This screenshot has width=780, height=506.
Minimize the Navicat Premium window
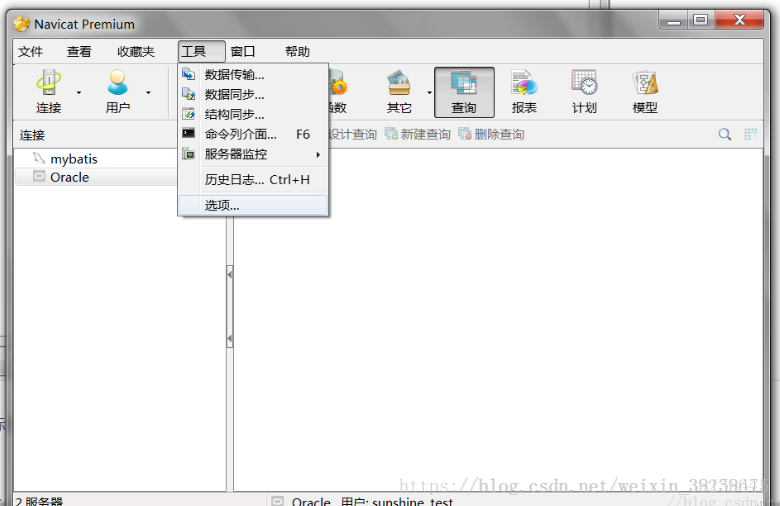[674, 21]
